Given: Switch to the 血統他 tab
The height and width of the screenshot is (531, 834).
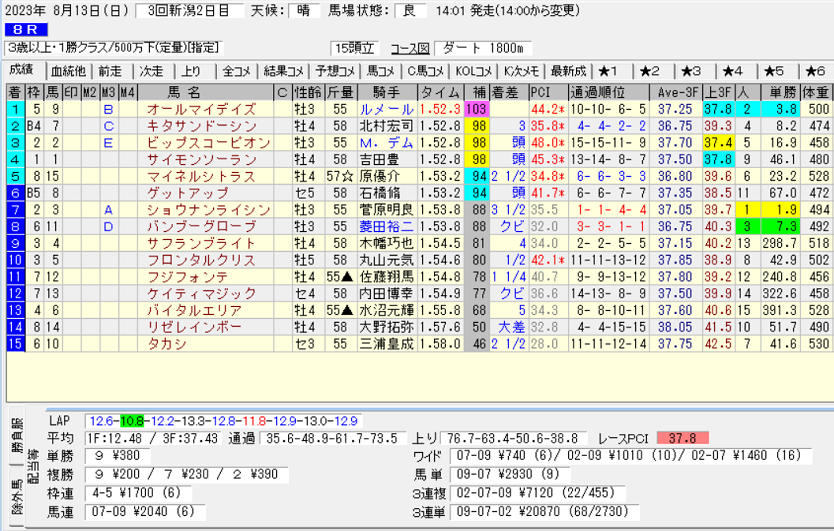Looking at the screenshot, I should (x=68, y=71).
